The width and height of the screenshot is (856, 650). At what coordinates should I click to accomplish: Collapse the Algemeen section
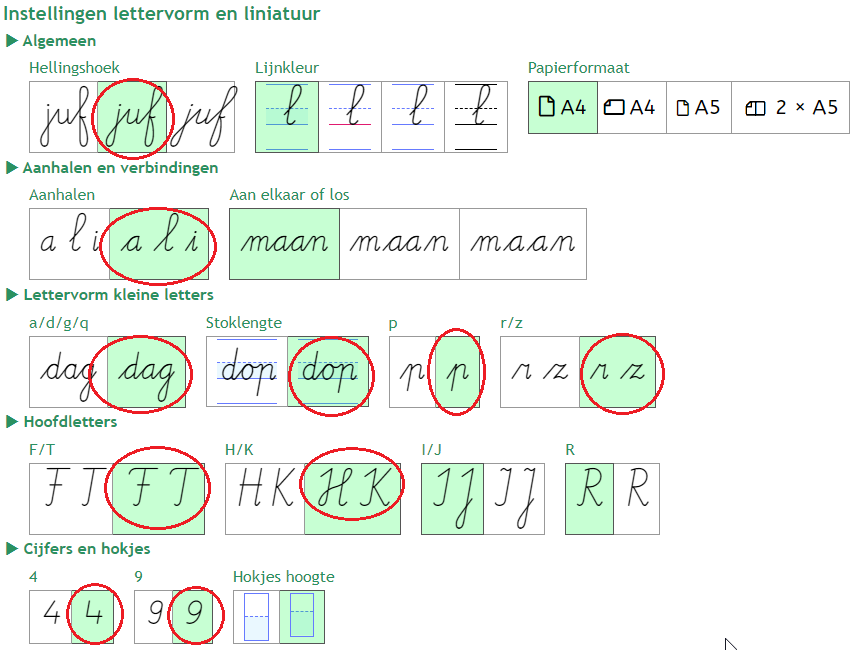tap(12, 41)
